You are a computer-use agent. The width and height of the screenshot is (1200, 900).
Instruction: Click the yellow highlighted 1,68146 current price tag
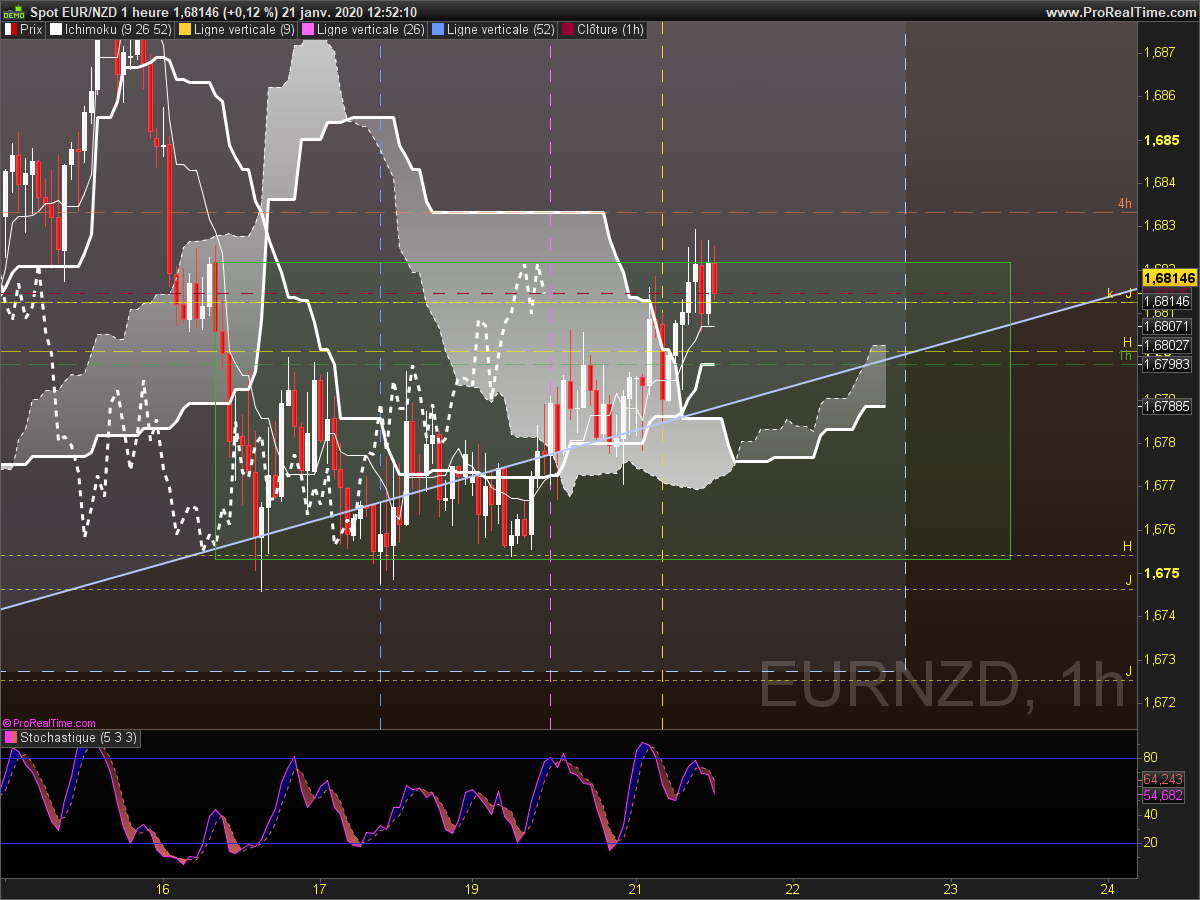1169,277
